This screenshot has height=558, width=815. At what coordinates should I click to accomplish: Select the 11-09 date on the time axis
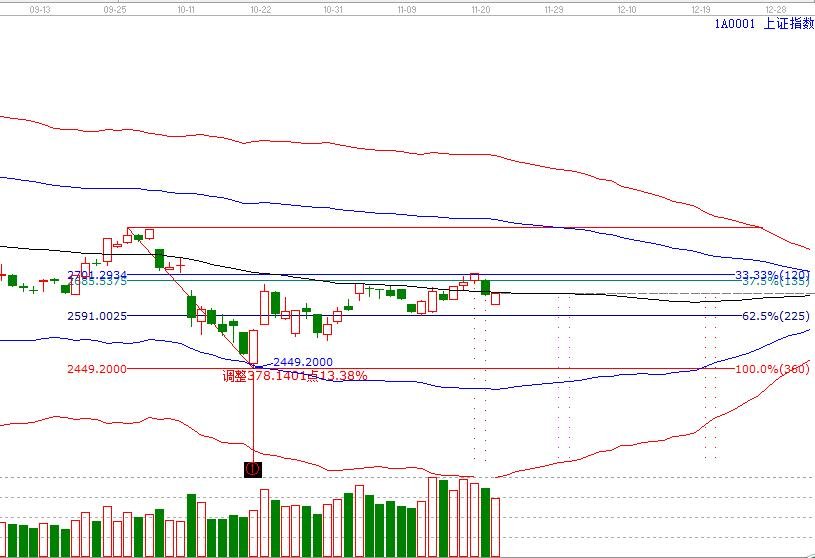(x=406, y=7)
